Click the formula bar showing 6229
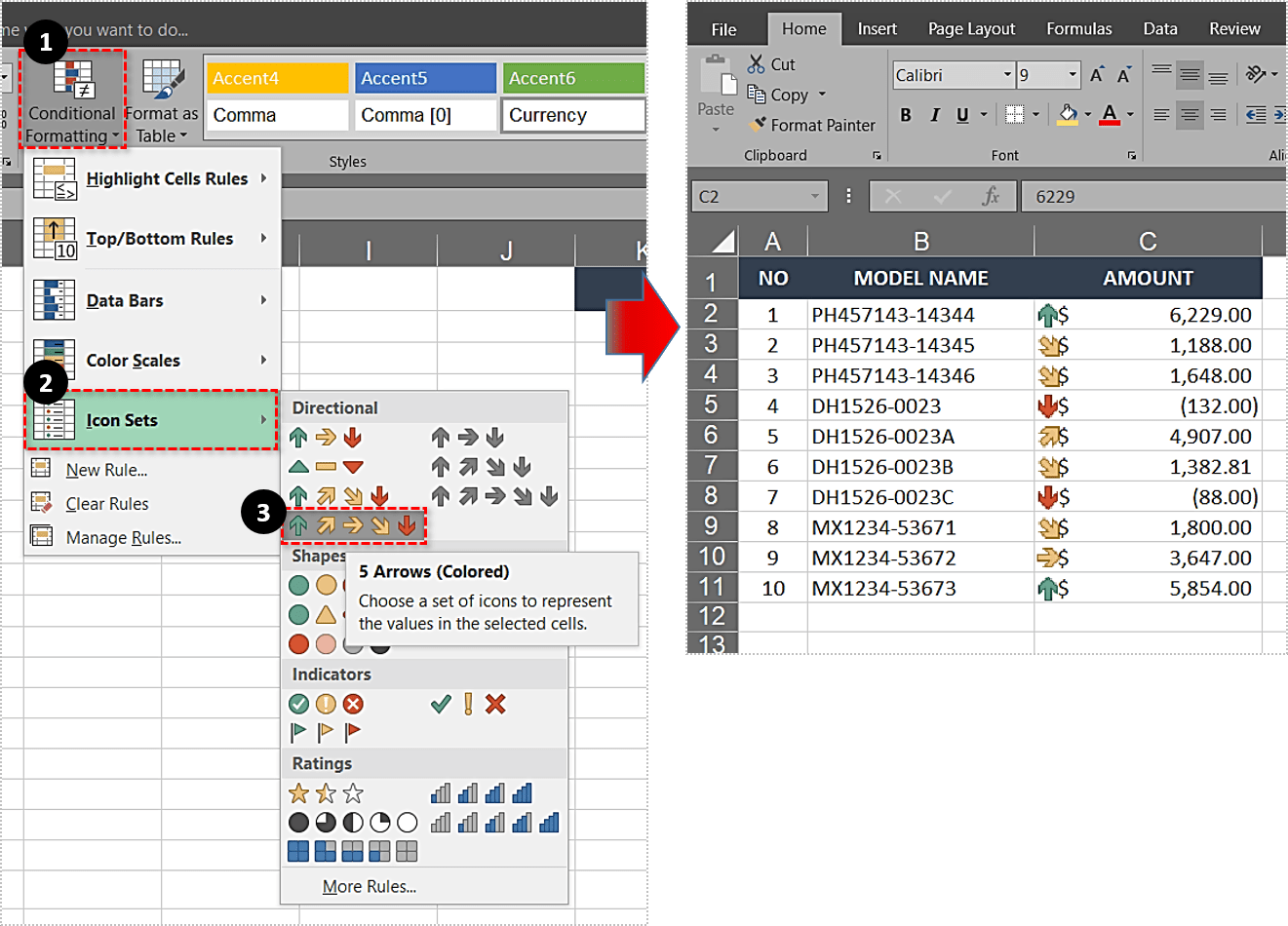This screenshot has width=1288, height=926. click(x=1151, y=197)
